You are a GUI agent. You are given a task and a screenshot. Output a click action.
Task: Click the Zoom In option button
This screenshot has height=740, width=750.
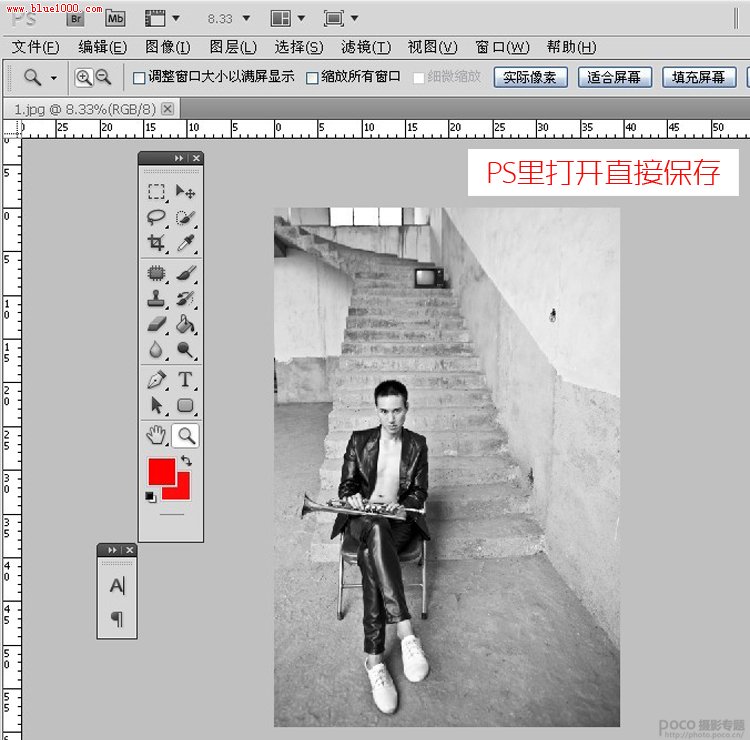(x=84, y=77)
